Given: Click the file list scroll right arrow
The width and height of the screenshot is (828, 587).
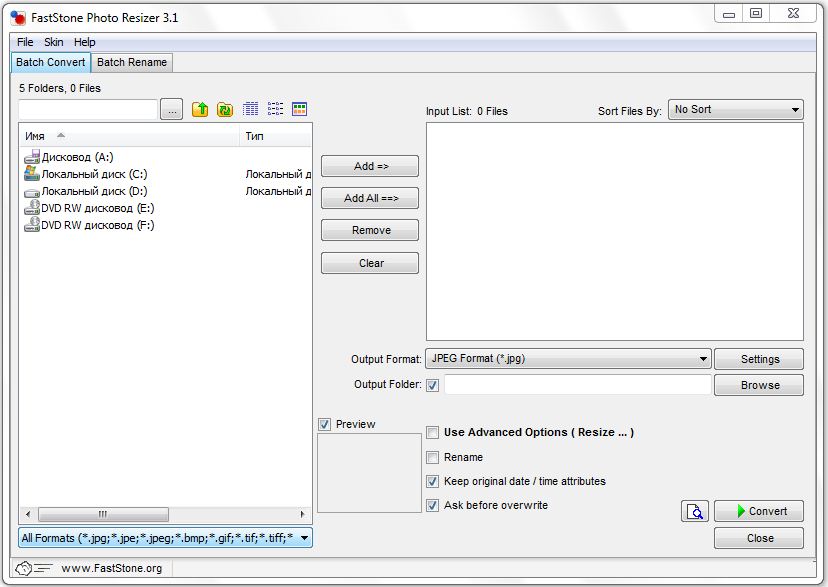Looking at the screenshot, I should tap(303, 514).
